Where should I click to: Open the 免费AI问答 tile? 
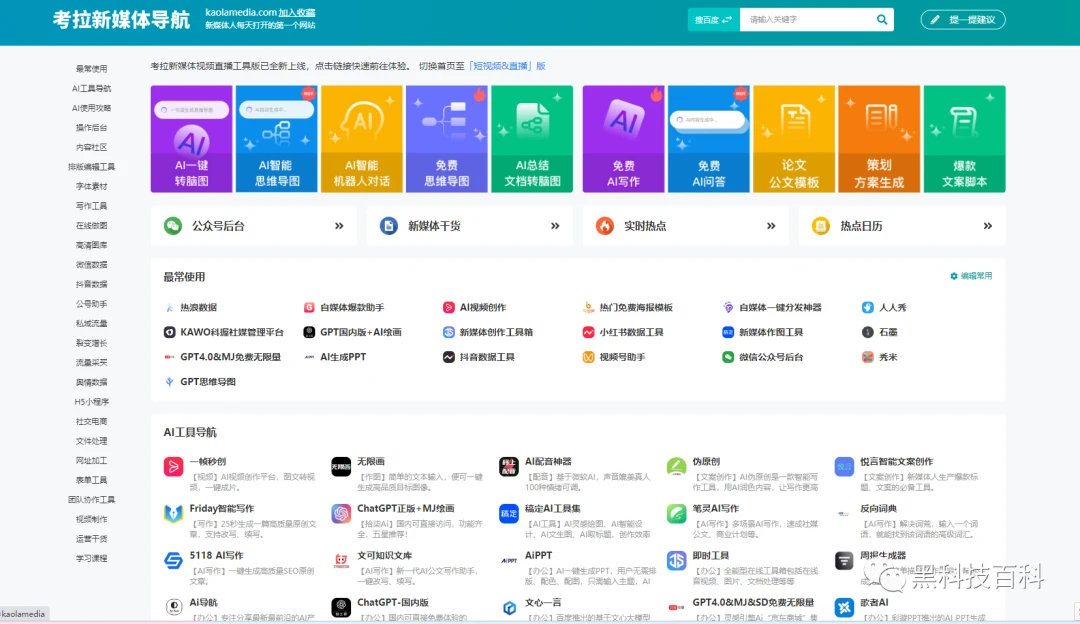[x=709, y=138]
